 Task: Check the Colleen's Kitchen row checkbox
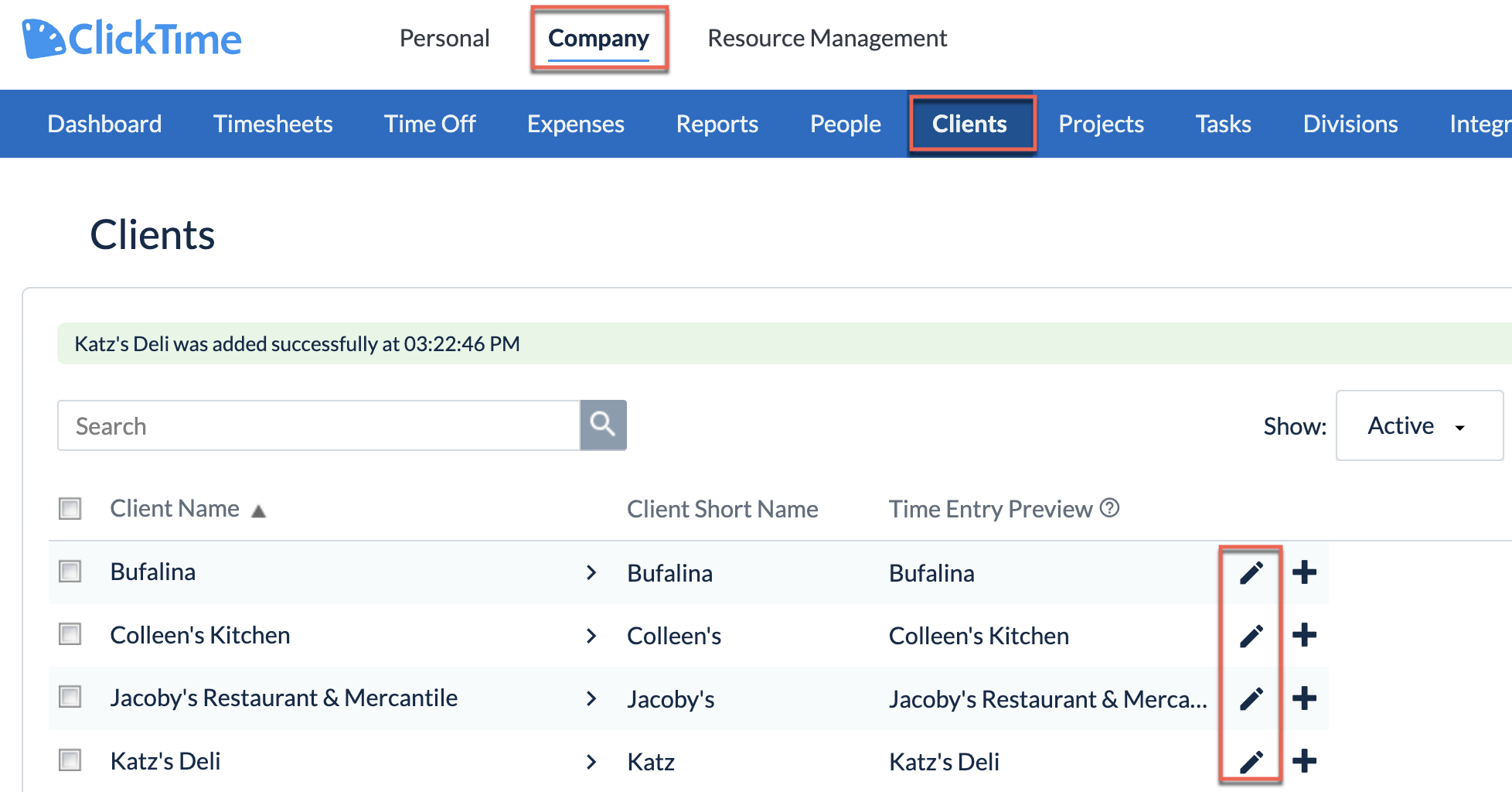(70, 635)
